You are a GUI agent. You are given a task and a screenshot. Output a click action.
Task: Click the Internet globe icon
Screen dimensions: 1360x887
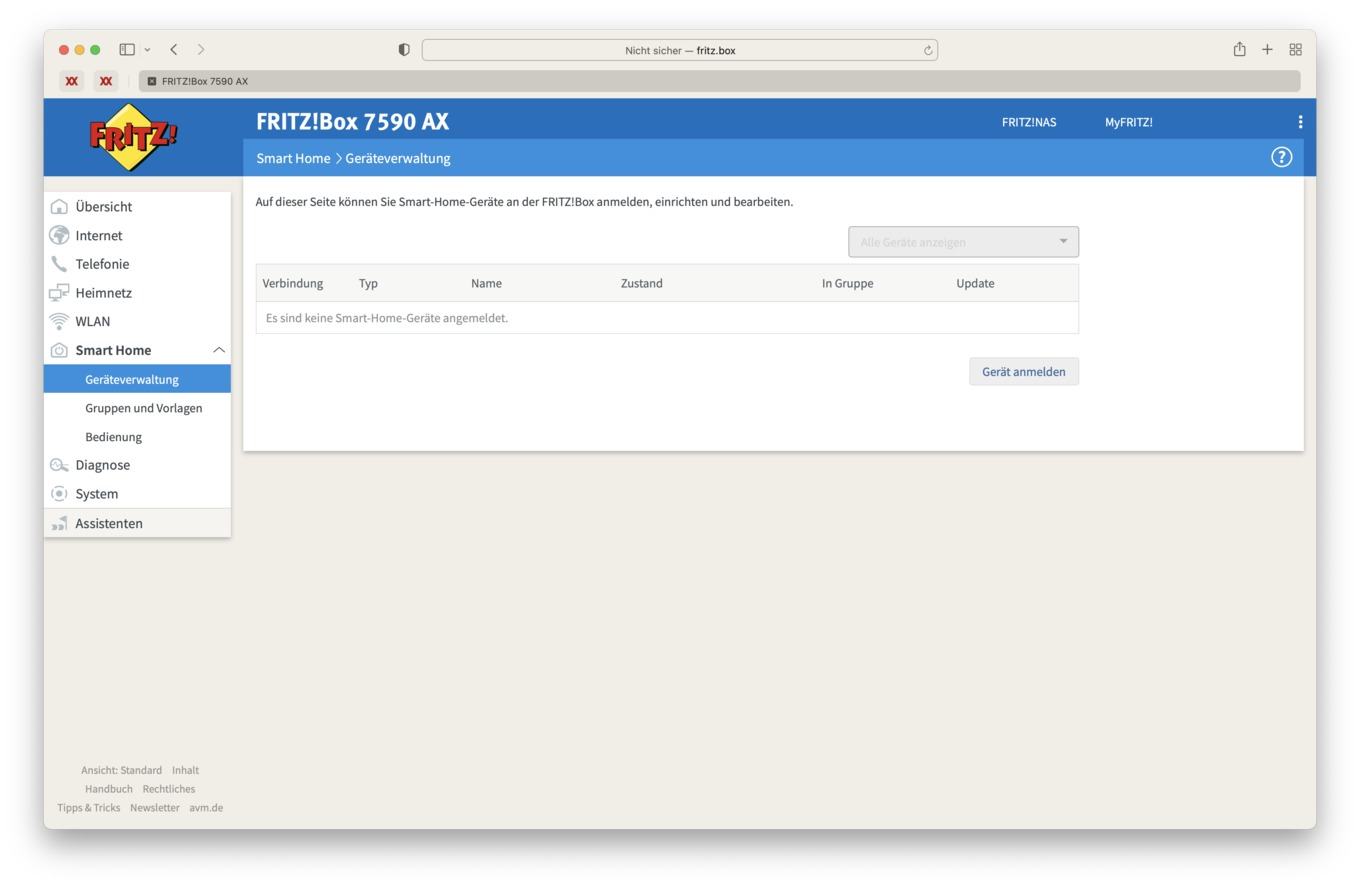coord(59,236)
